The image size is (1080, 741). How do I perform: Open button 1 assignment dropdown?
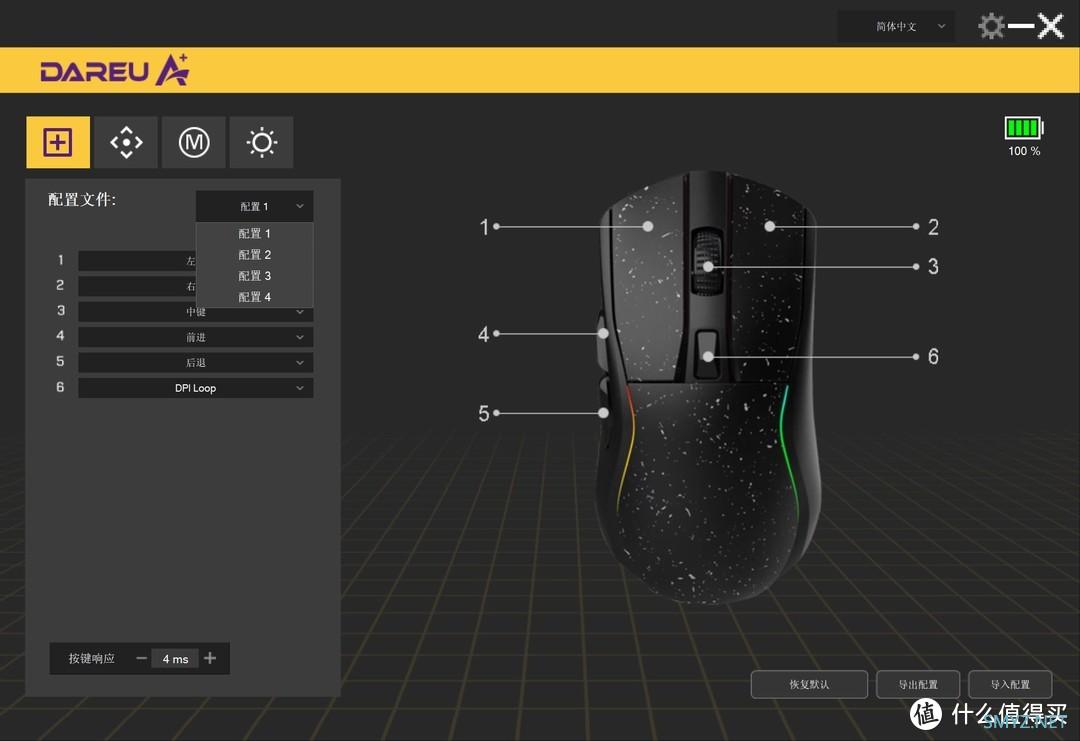[137, 261]
